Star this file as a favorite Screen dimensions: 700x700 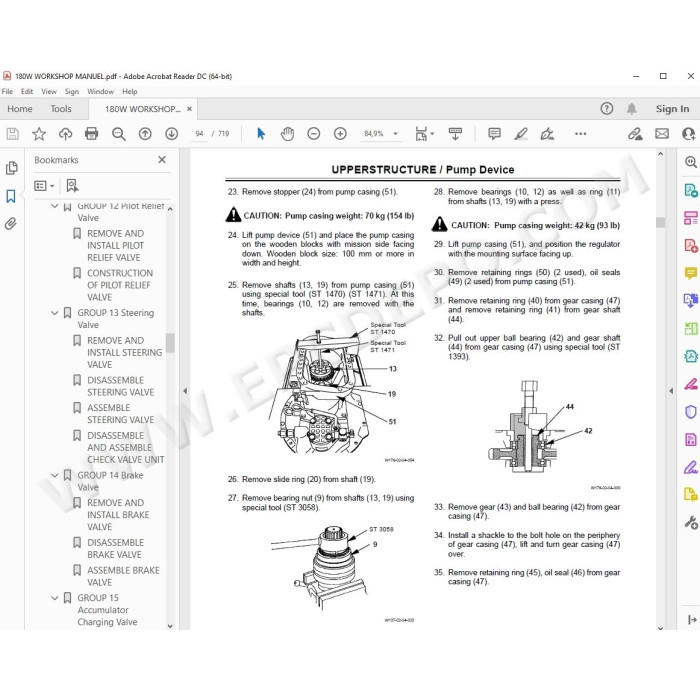pos(39,133)
